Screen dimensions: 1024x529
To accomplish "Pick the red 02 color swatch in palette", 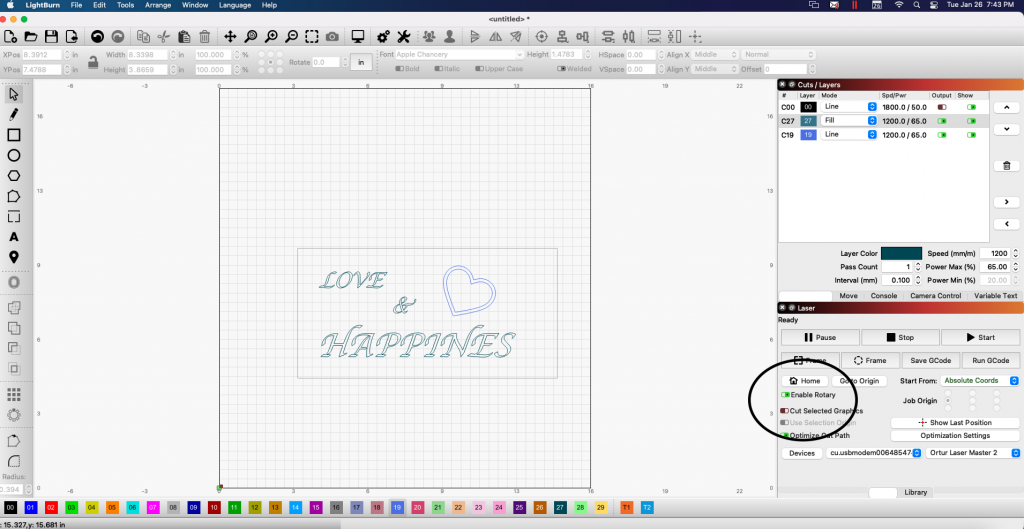I will [x=50, y=508].
